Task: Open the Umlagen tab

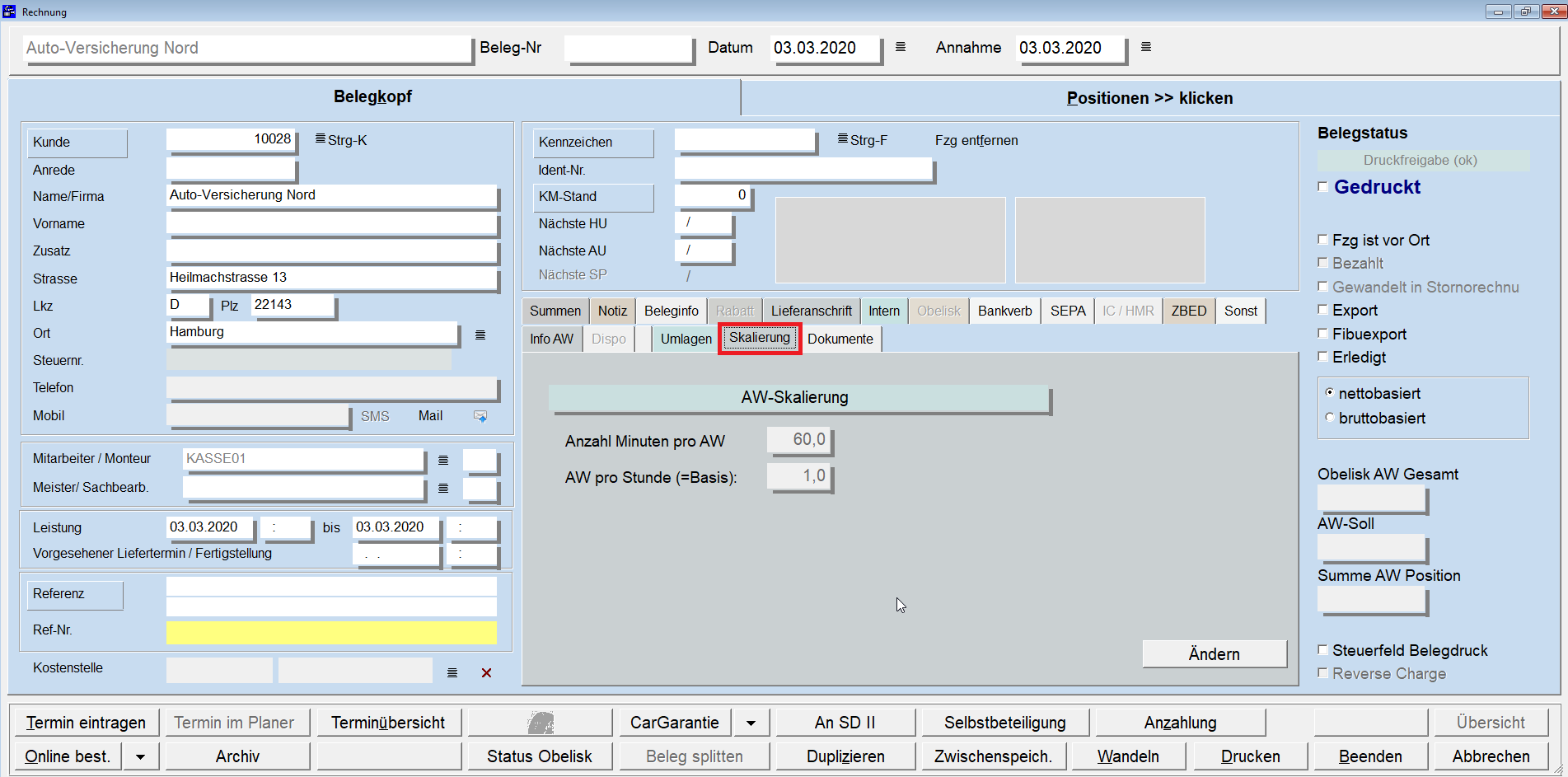Action: point(686,339)
